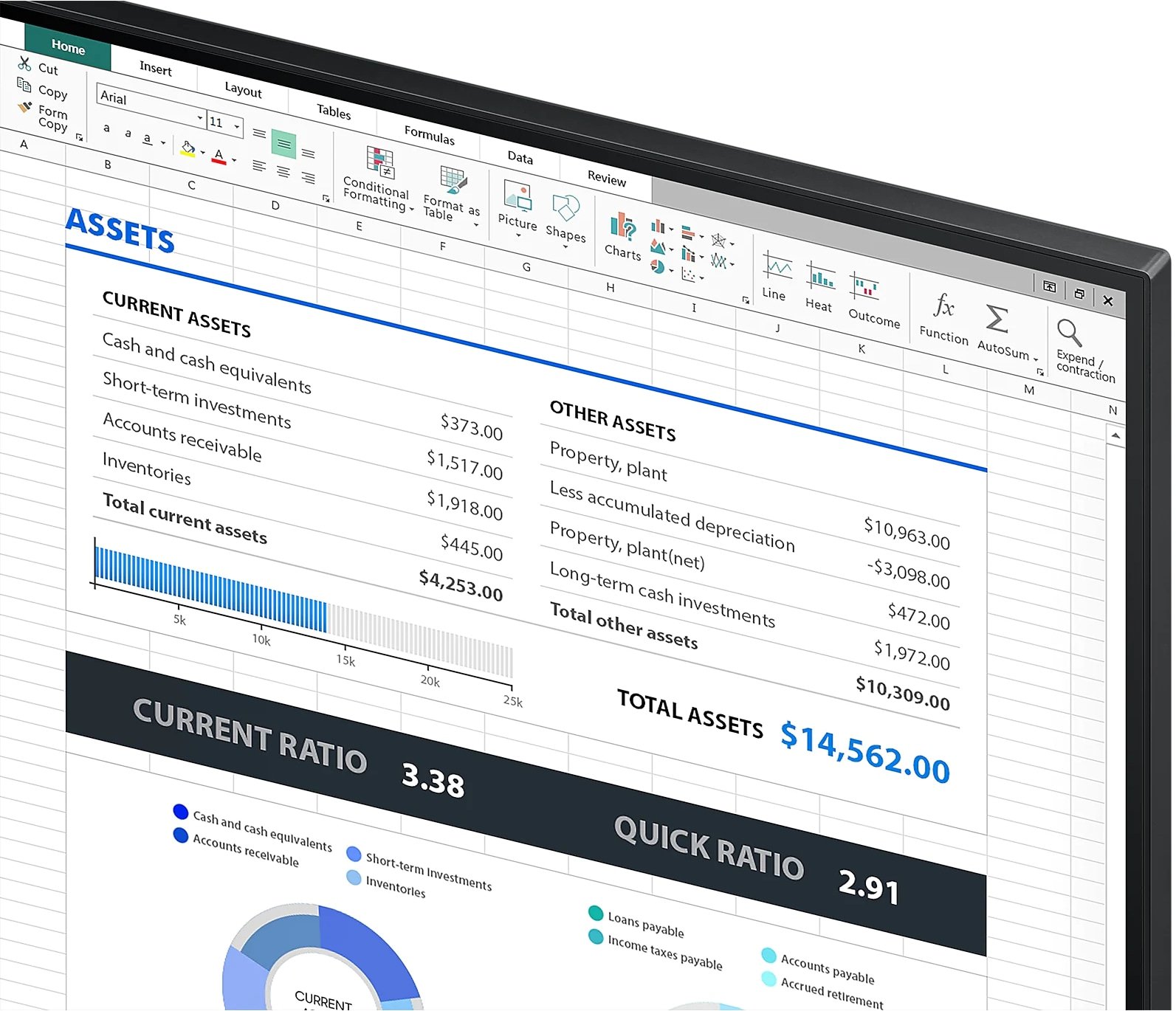Click the fx Function button
This screenshot has height=1011, width=1176.
click(944, 318)
